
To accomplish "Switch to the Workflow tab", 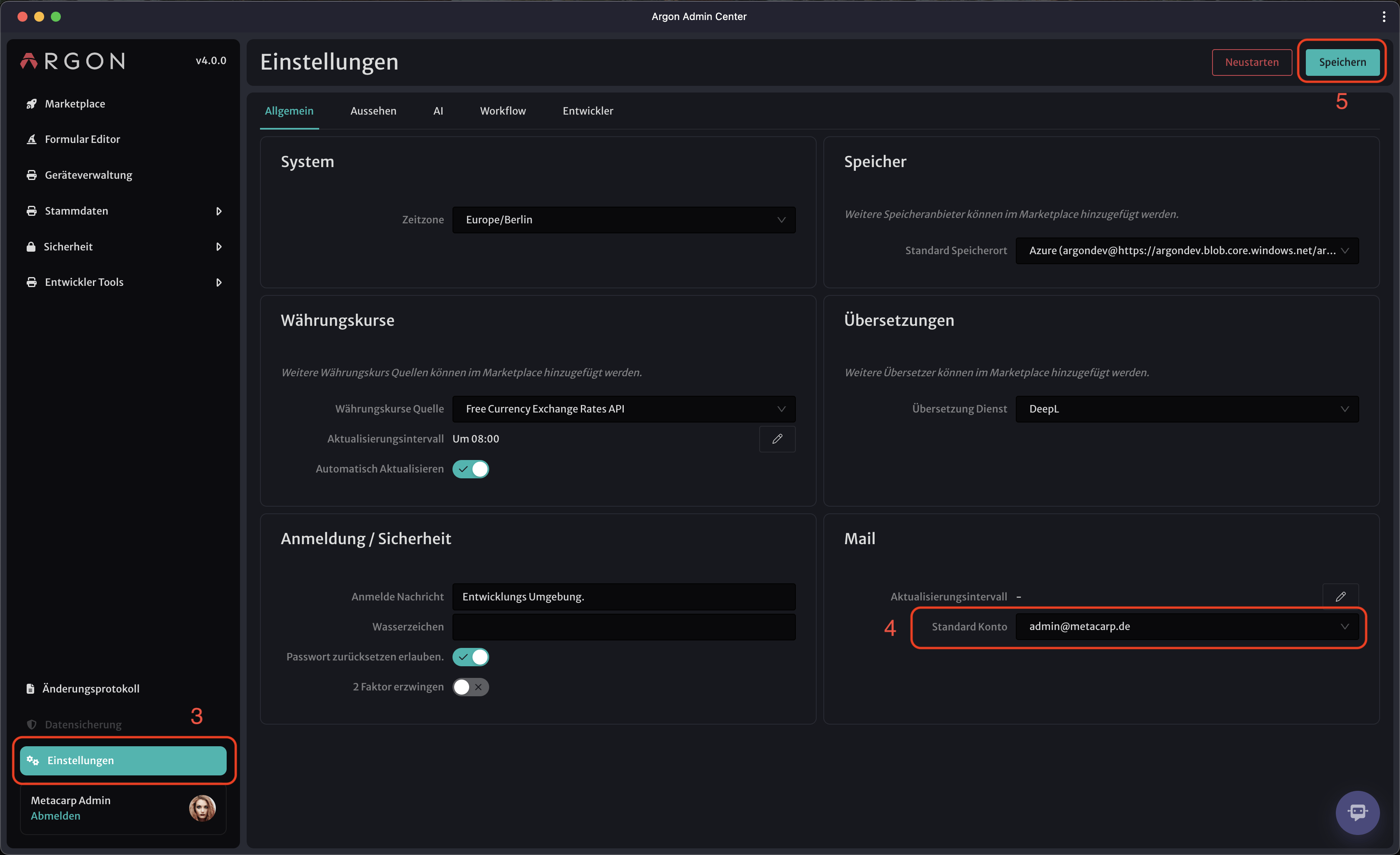I will (x=503, y=111).
